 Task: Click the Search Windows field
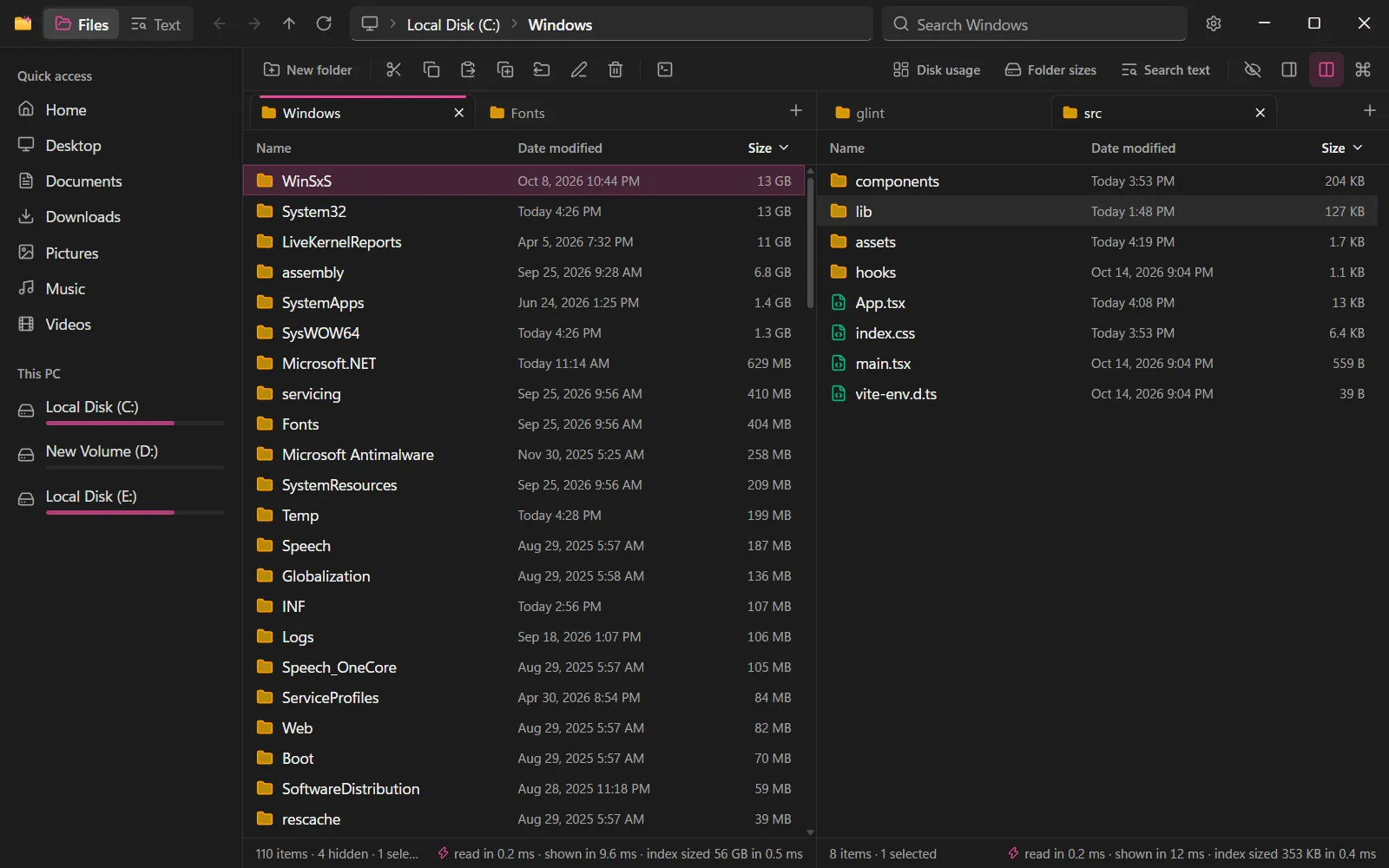1035,24
